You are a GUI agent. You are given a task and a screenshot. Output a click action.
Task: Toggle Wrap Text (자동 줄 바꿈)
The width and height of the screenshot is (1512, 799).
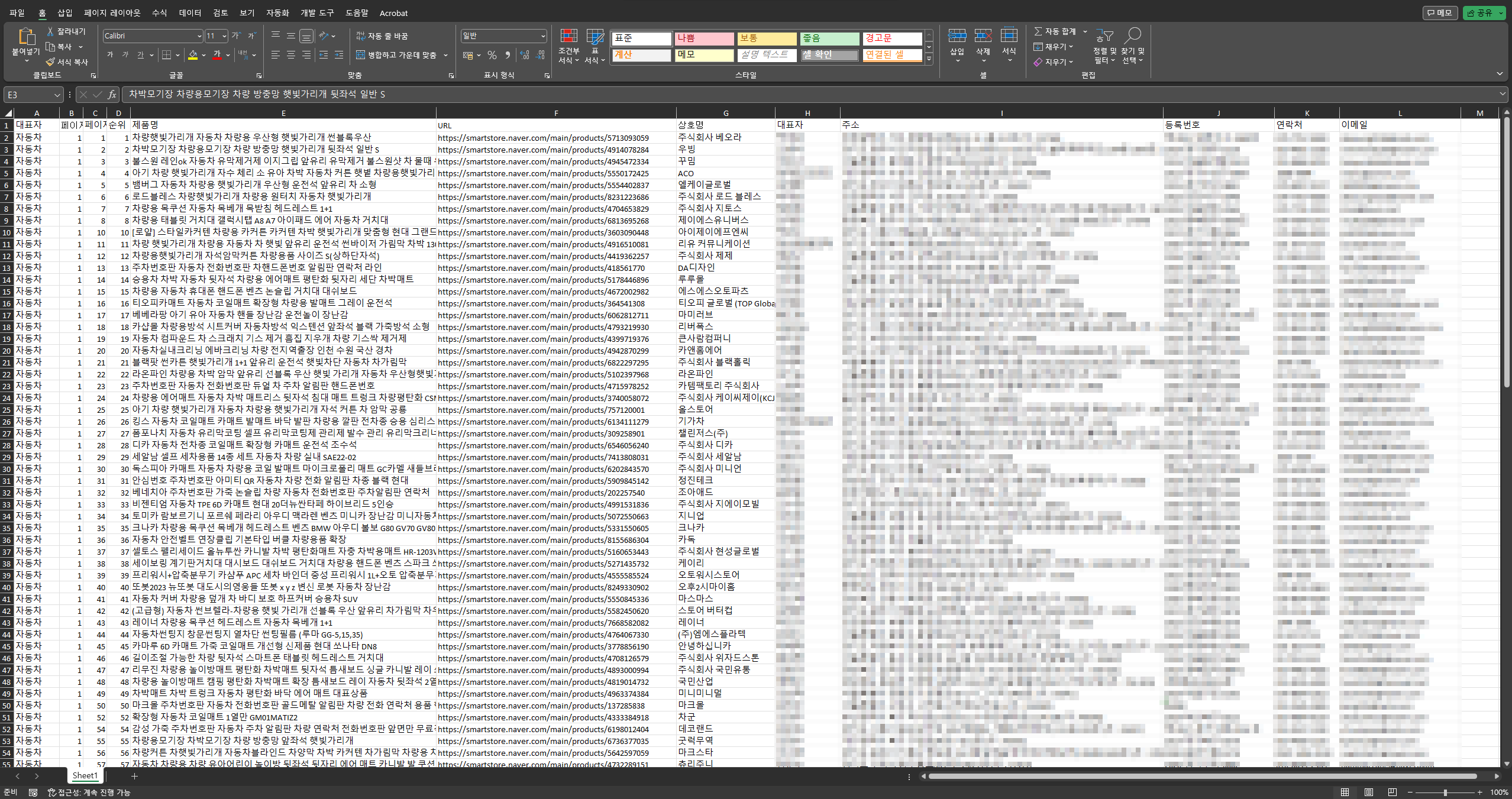[x=382, y=36]
